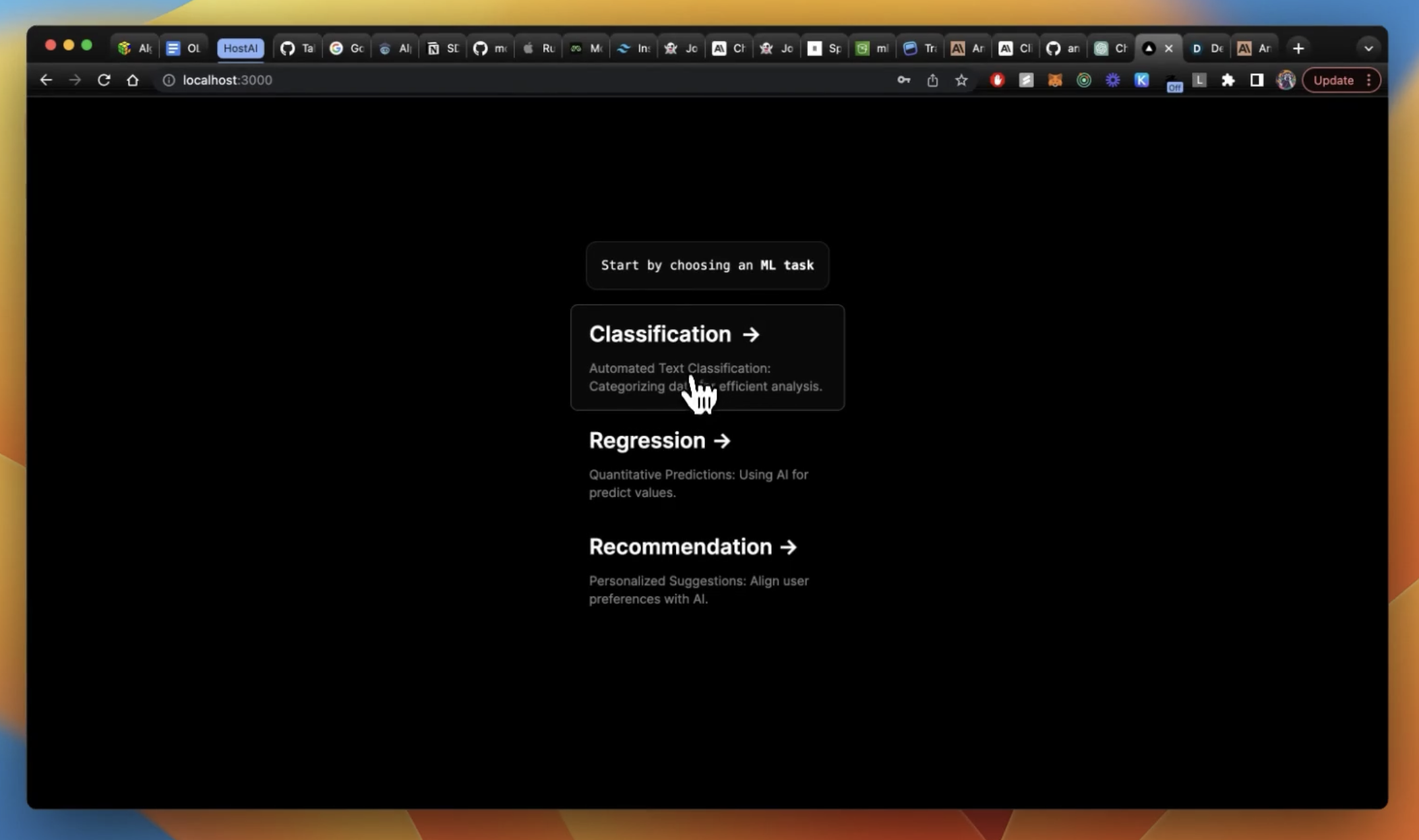This screenshot has height=840, width=1419.
Task: Open the Chrome three-dot menu next to Update
Action: [x=1369, y=80]
